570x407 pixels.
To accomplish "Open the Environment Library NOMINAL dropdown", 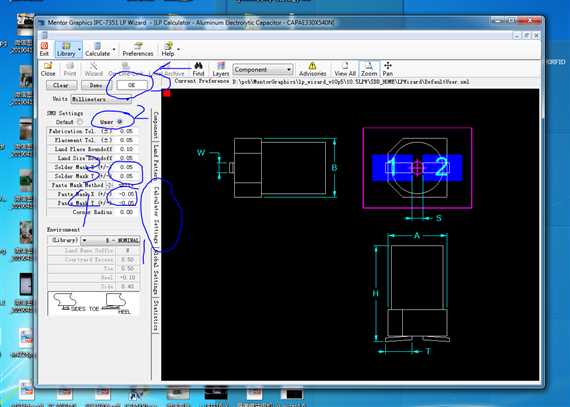I will tap(111, 240).
